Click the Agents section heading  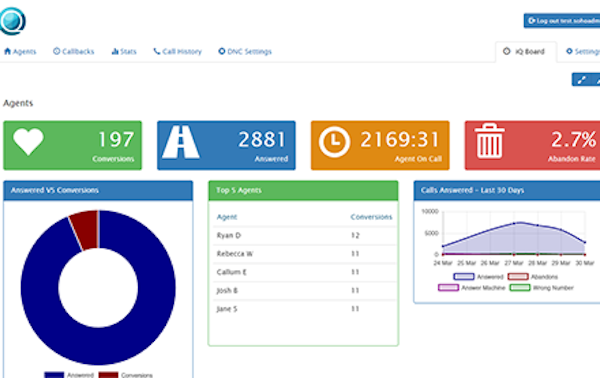pyautogui.click(x=18, y=103)
